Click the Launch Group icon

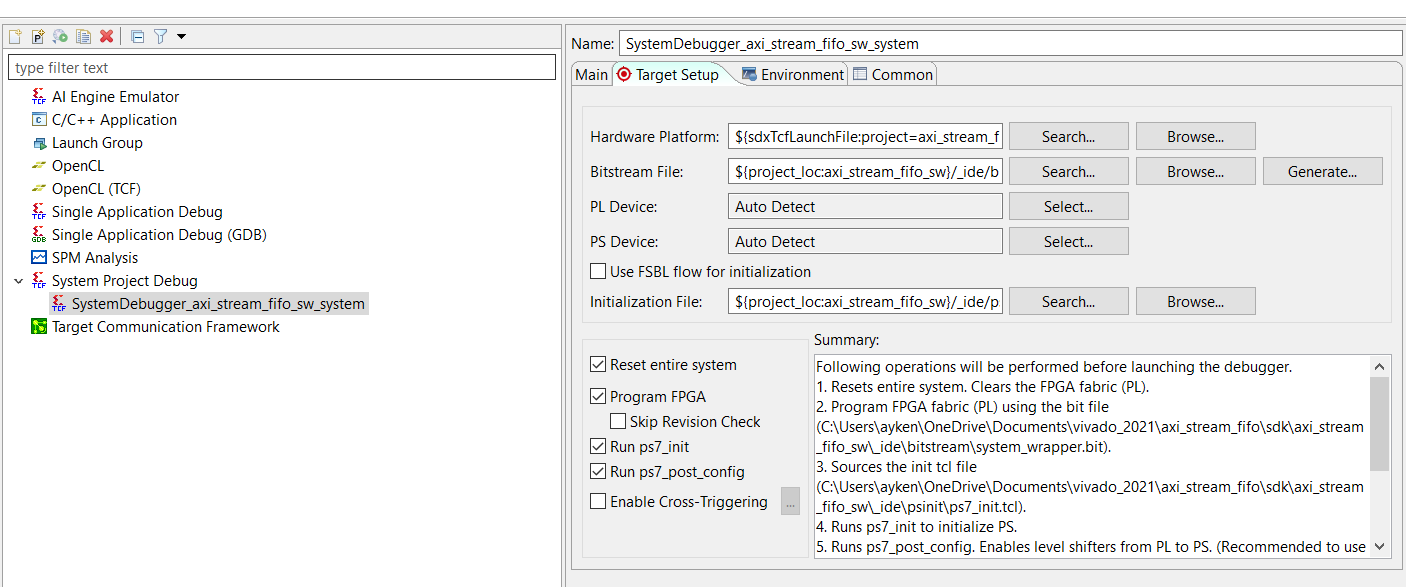(x=39, y=143)
